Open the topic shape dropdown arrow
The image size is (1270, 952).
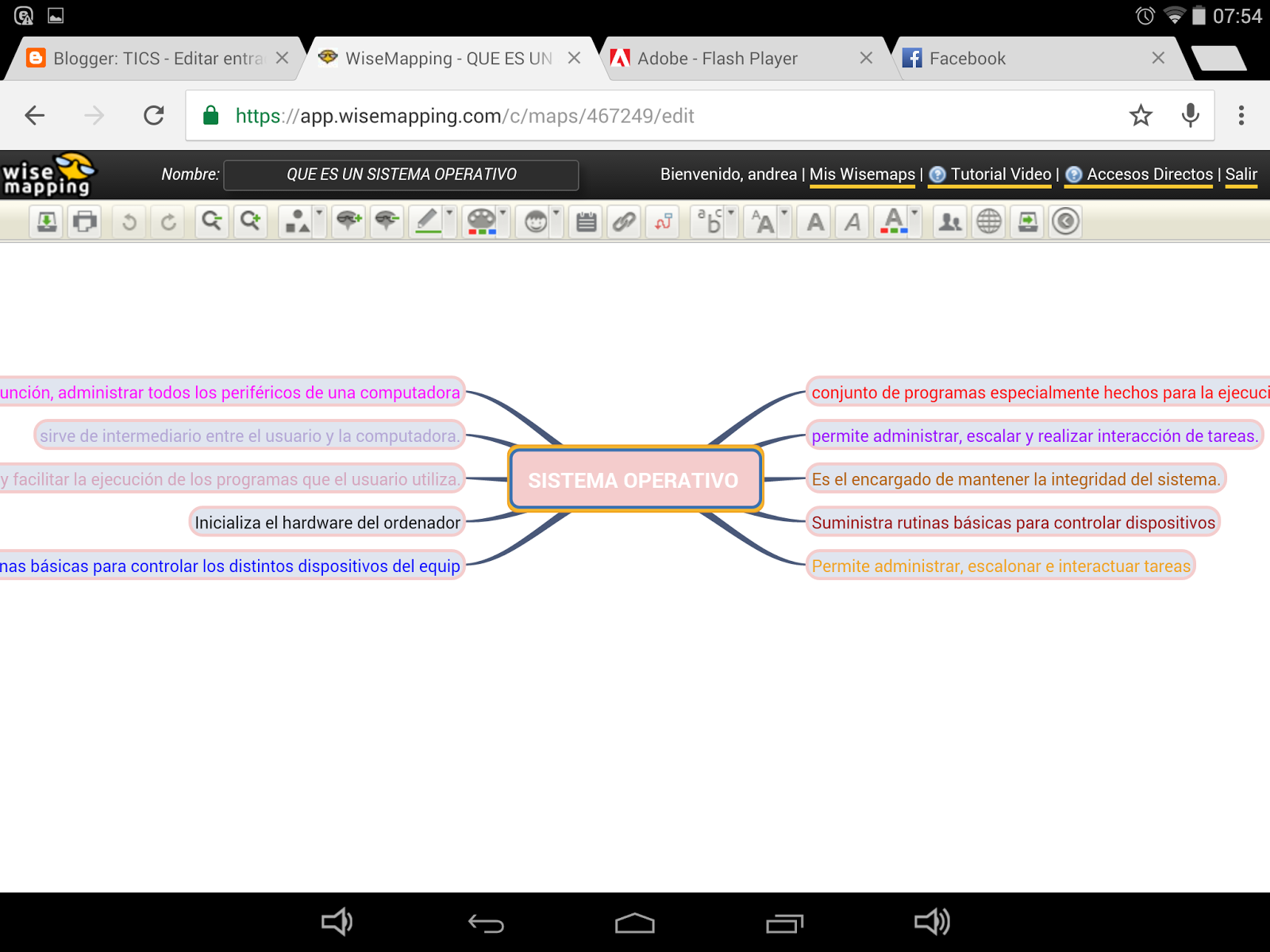coord(318,212)
